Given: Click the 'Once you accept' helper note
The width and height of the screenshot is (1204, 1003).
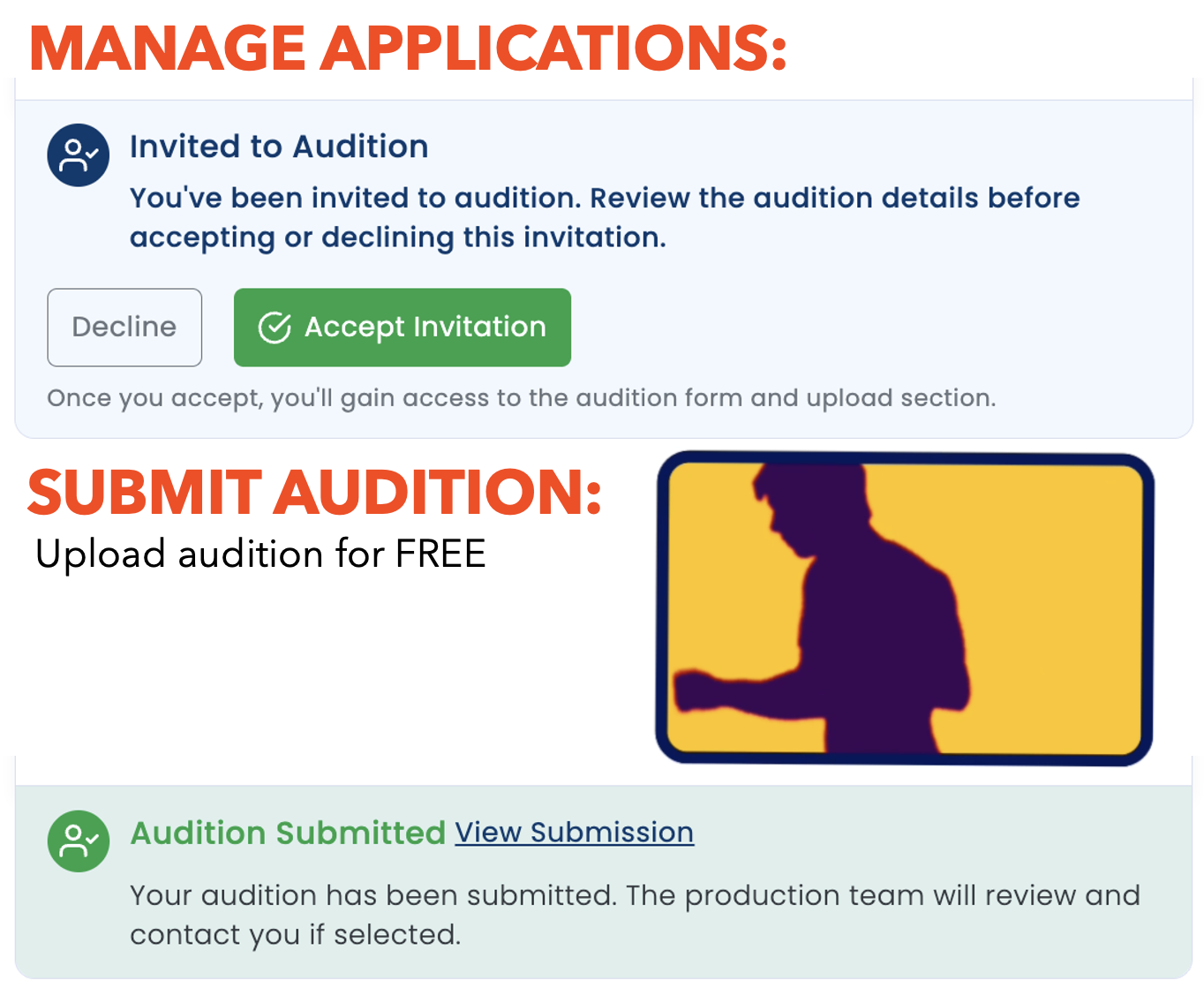Looking at the screenshot, I should [522, 398].
